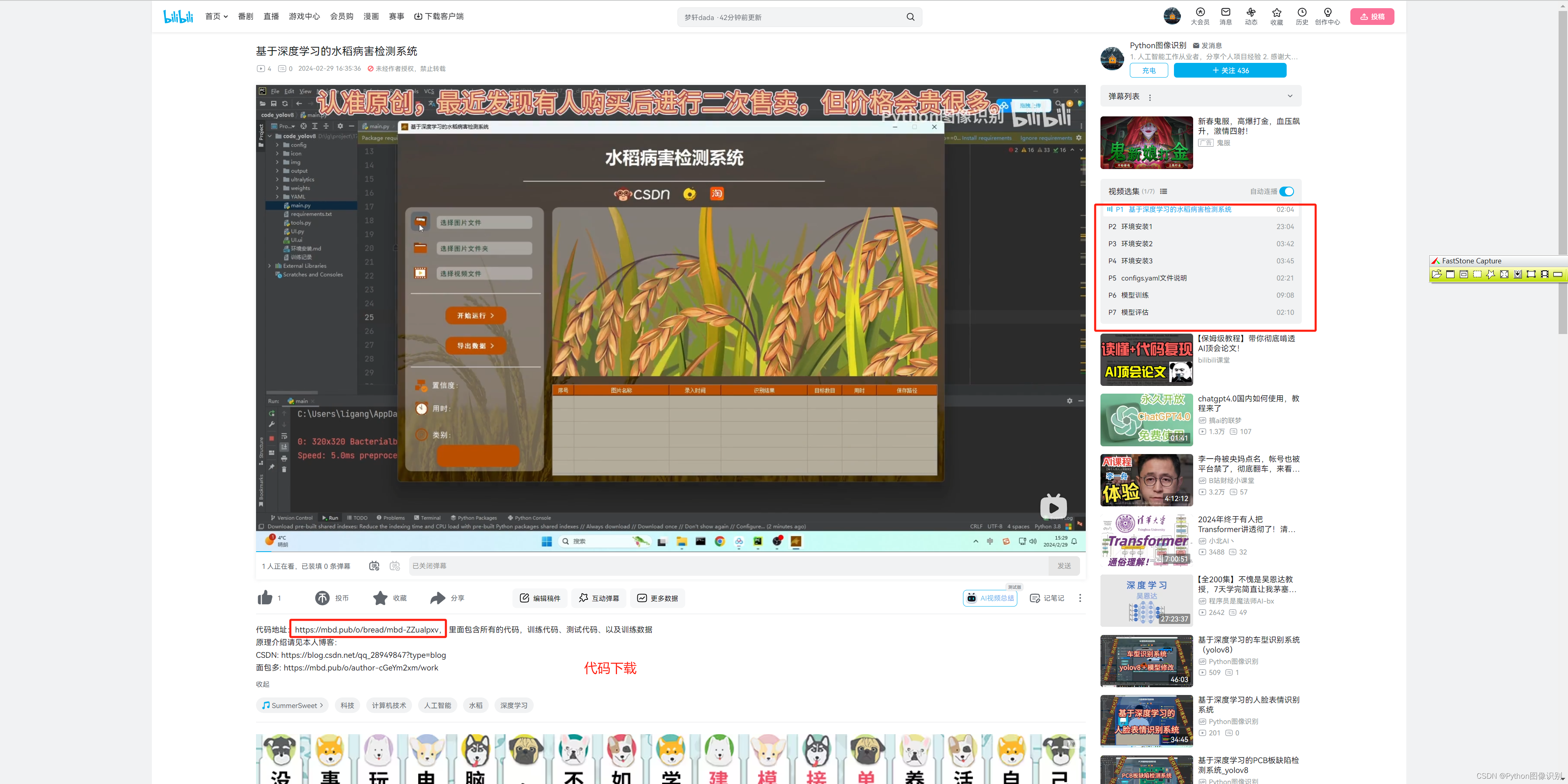Click the 记笔记 button
This screenshot has width=1568, height=784.
[x=1047, y=598]
